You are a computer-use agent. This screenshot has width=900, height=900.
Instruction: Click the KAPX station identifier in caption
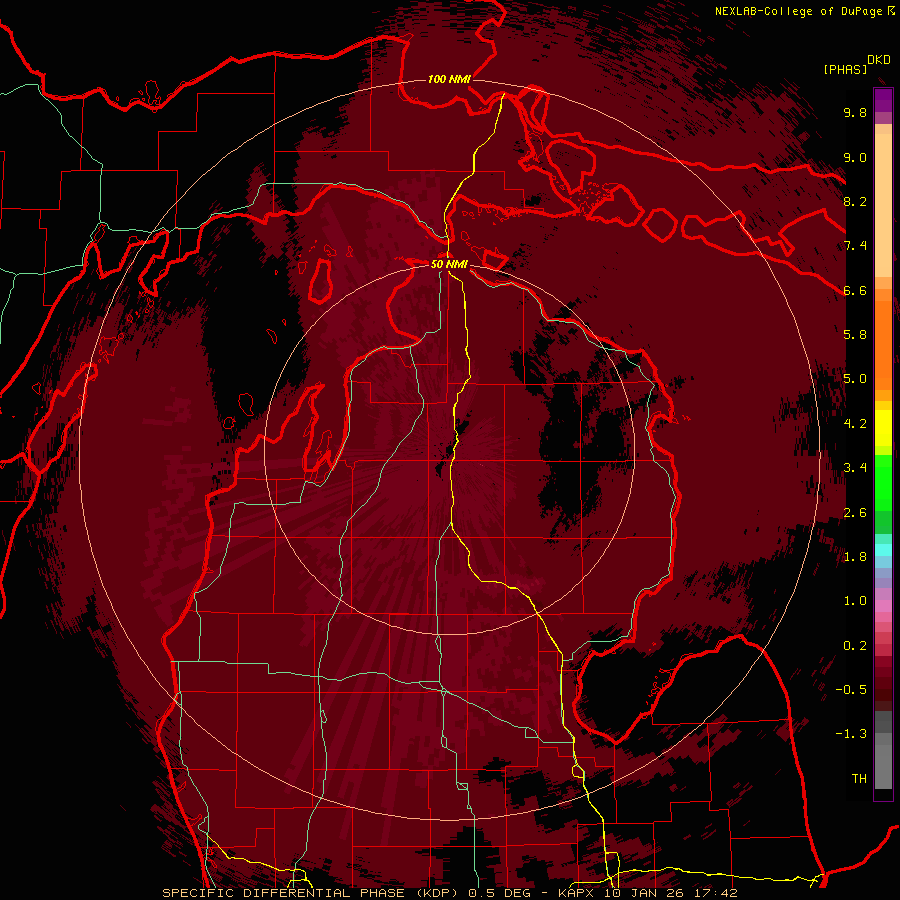(x=575, y=893)
